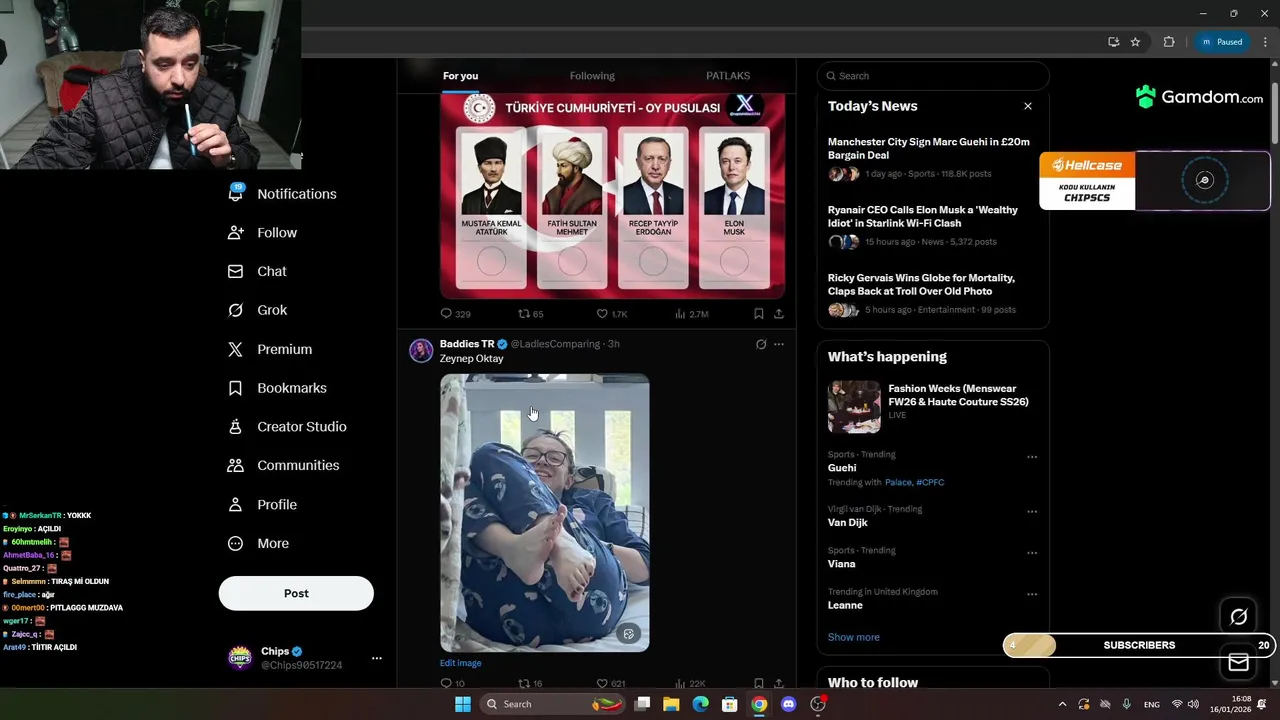Viewport: 1280px width, 720px height.
Task: Click the image edit icon on photo
Action: [x=628, y=633]
